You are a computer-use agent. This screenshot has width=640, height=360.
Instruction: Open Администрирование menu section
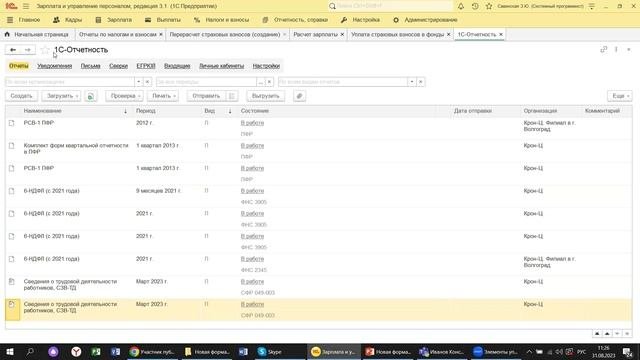(425, 20)
